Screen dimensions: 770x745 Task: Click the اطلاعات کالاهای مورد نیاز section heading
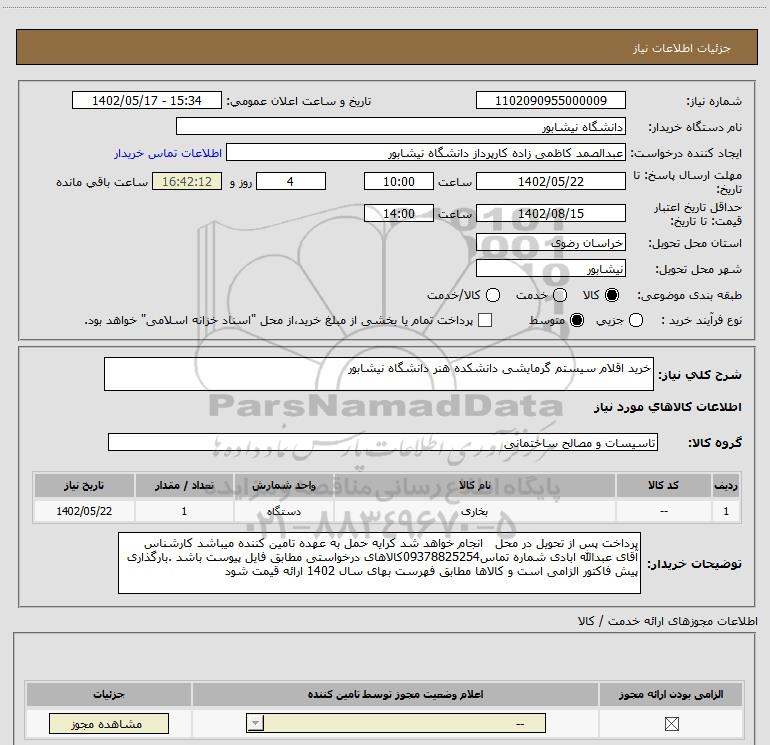667,407
